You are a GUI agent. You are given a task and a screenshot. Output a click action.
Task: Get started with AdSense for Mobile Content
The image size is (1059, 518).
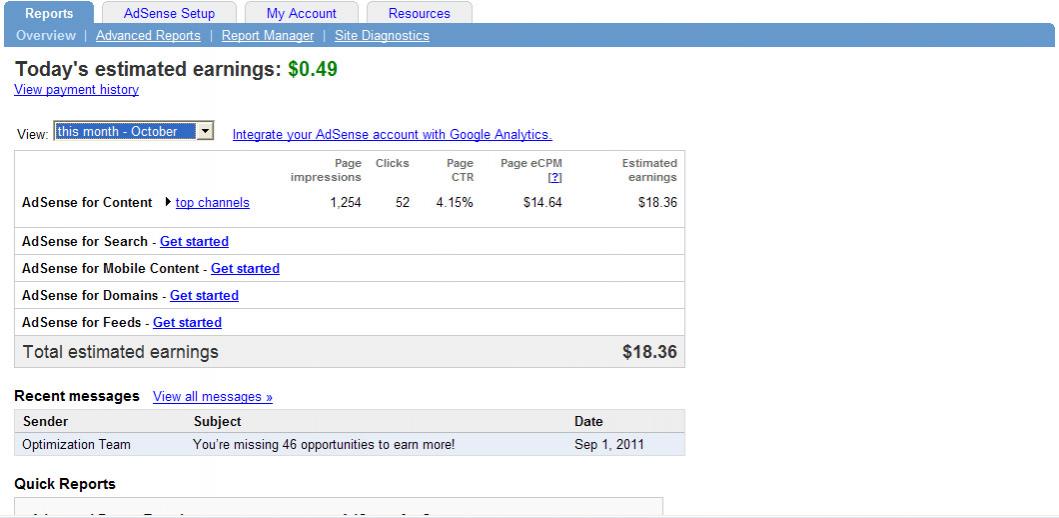(x=245, y=269)
